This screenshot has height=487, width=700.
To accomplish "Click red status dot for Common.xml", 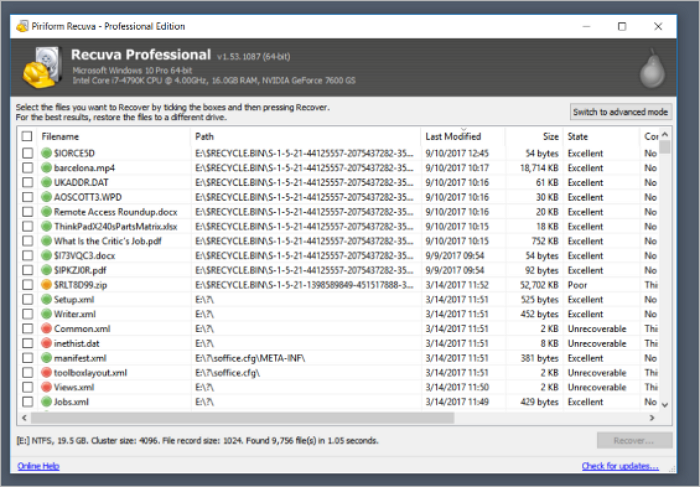I will [46, 329].
